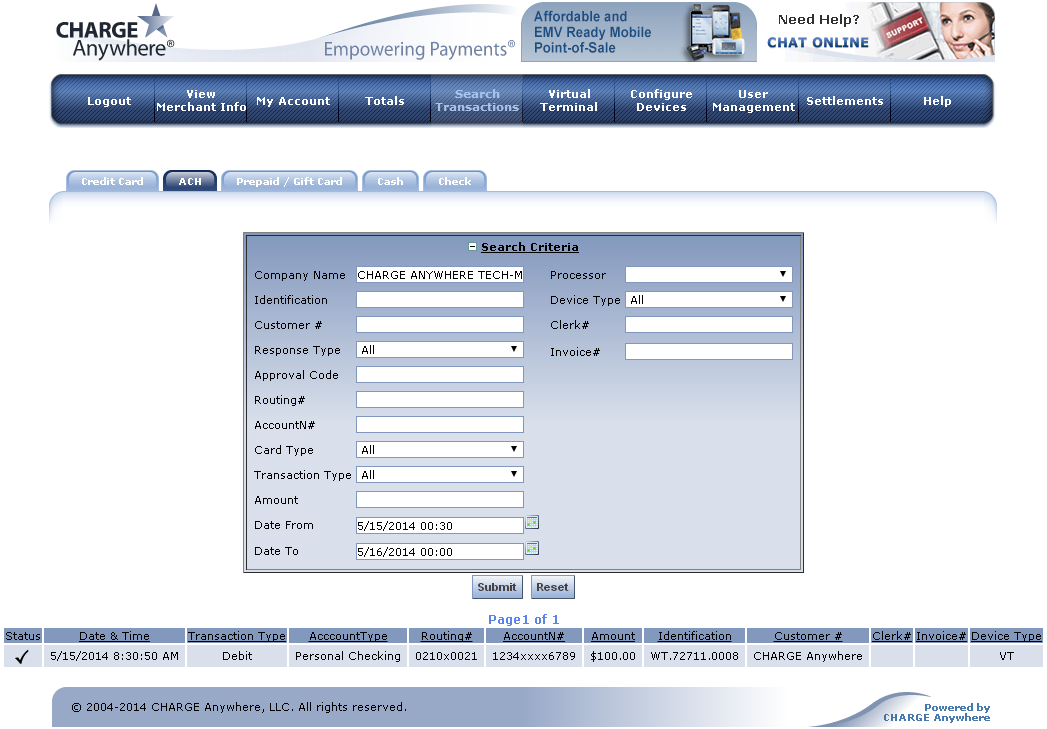The image size is (1047, 729).
Task: Open the Date To calendar picker icon
Action: pos(532,549)
